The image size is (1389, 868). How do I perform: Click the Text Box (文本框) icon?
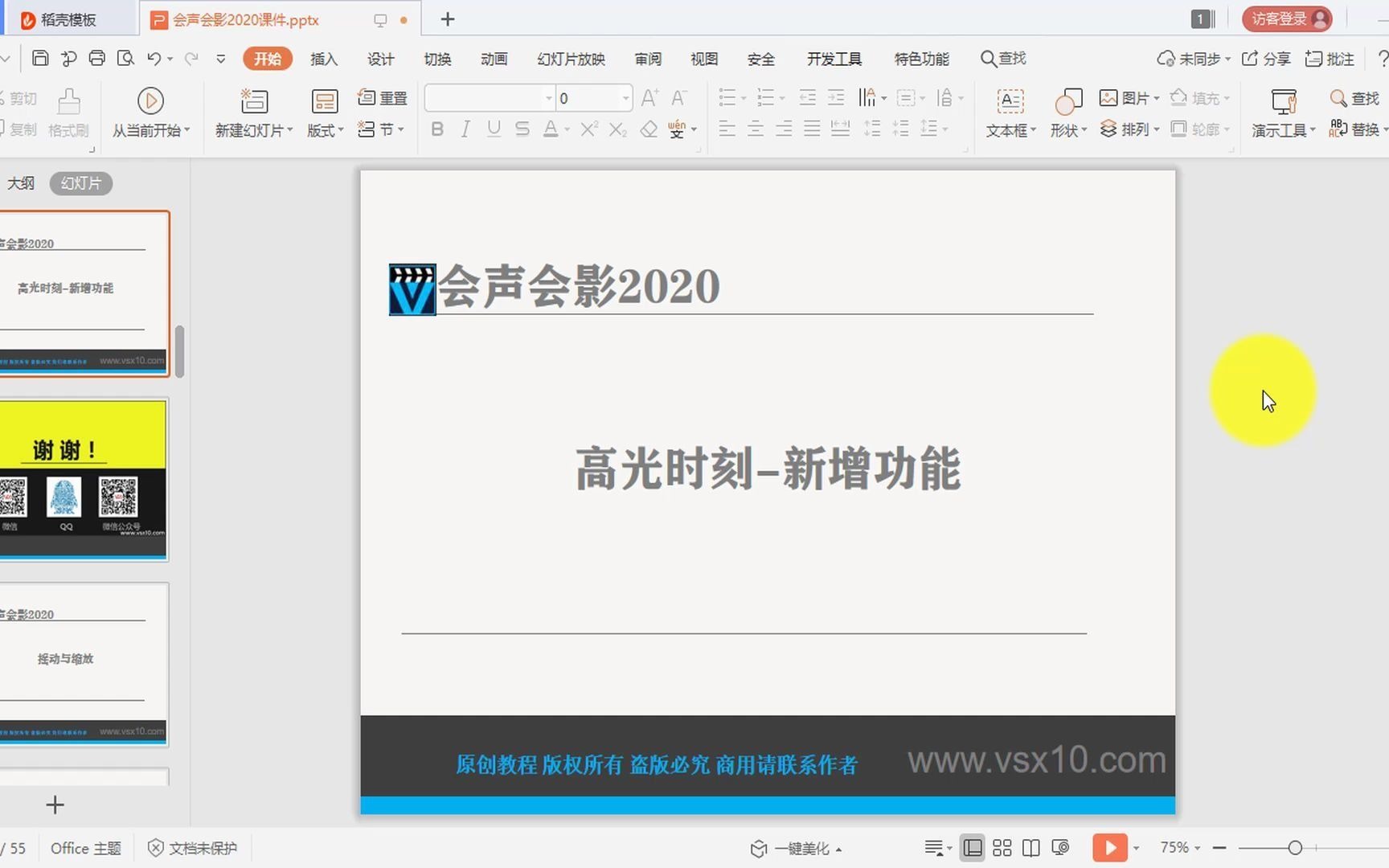pyautogui.click(x=1010, y=101)
